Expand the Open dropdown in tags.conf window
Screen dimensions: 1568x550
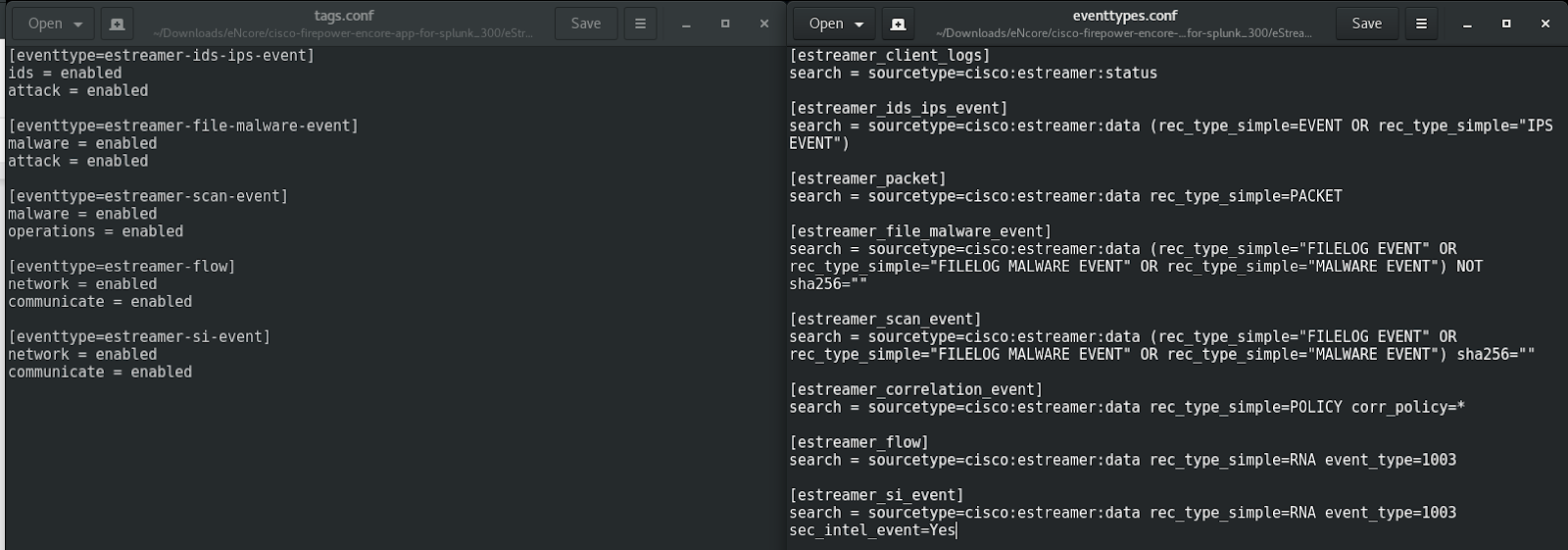[x=54, y=24]
